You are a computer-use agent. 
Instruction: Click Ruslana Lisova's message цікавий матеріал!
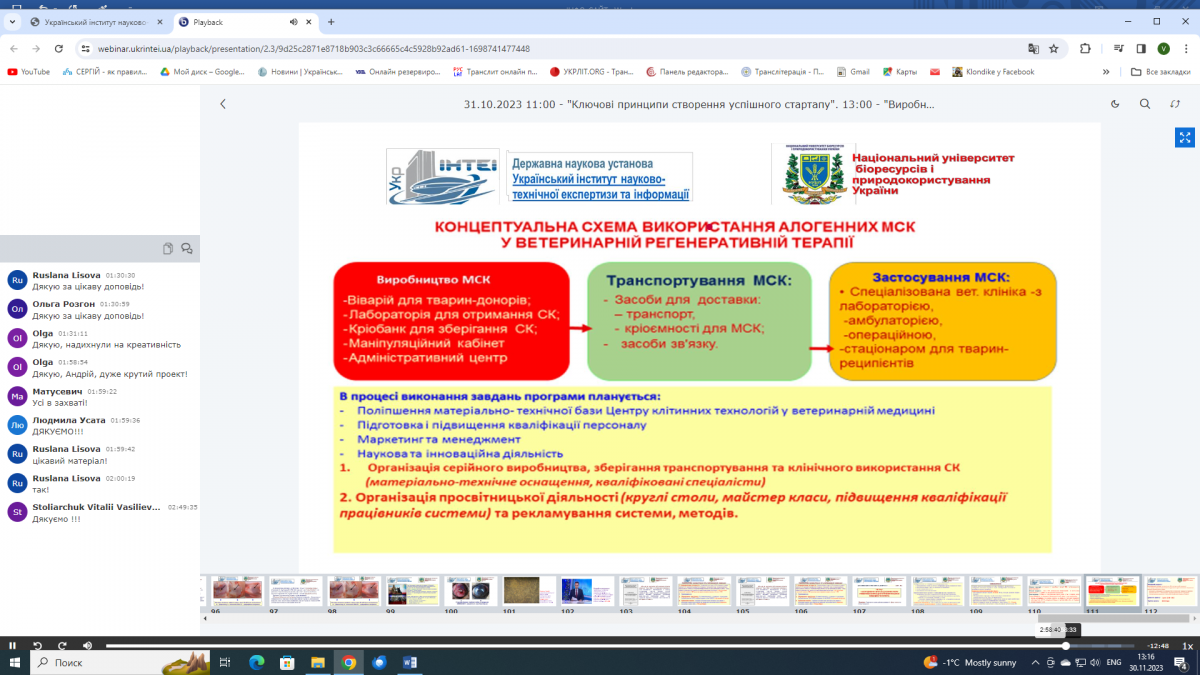[70, 461]
